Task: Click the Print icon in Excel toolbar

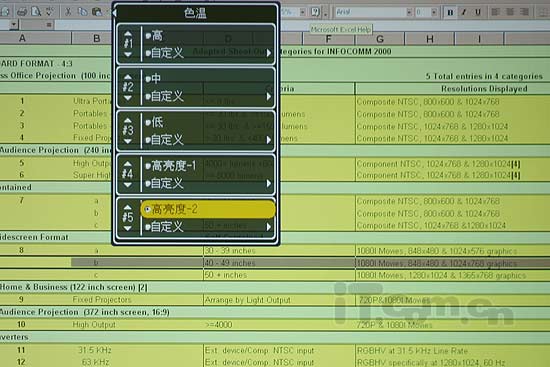Action: point(22,12)
